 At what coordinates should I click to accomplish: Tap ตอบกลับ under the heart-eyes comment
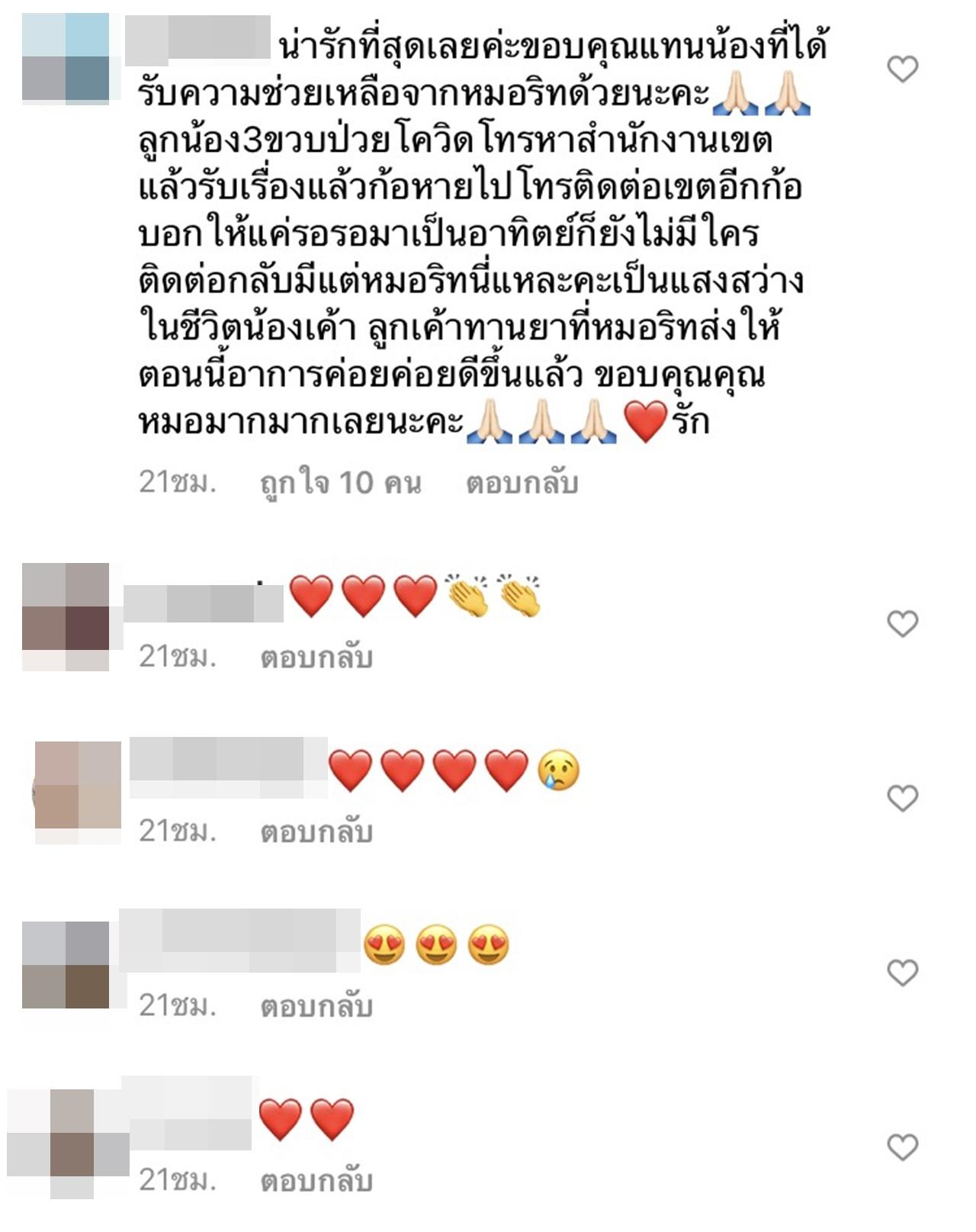click(316, 1005)
